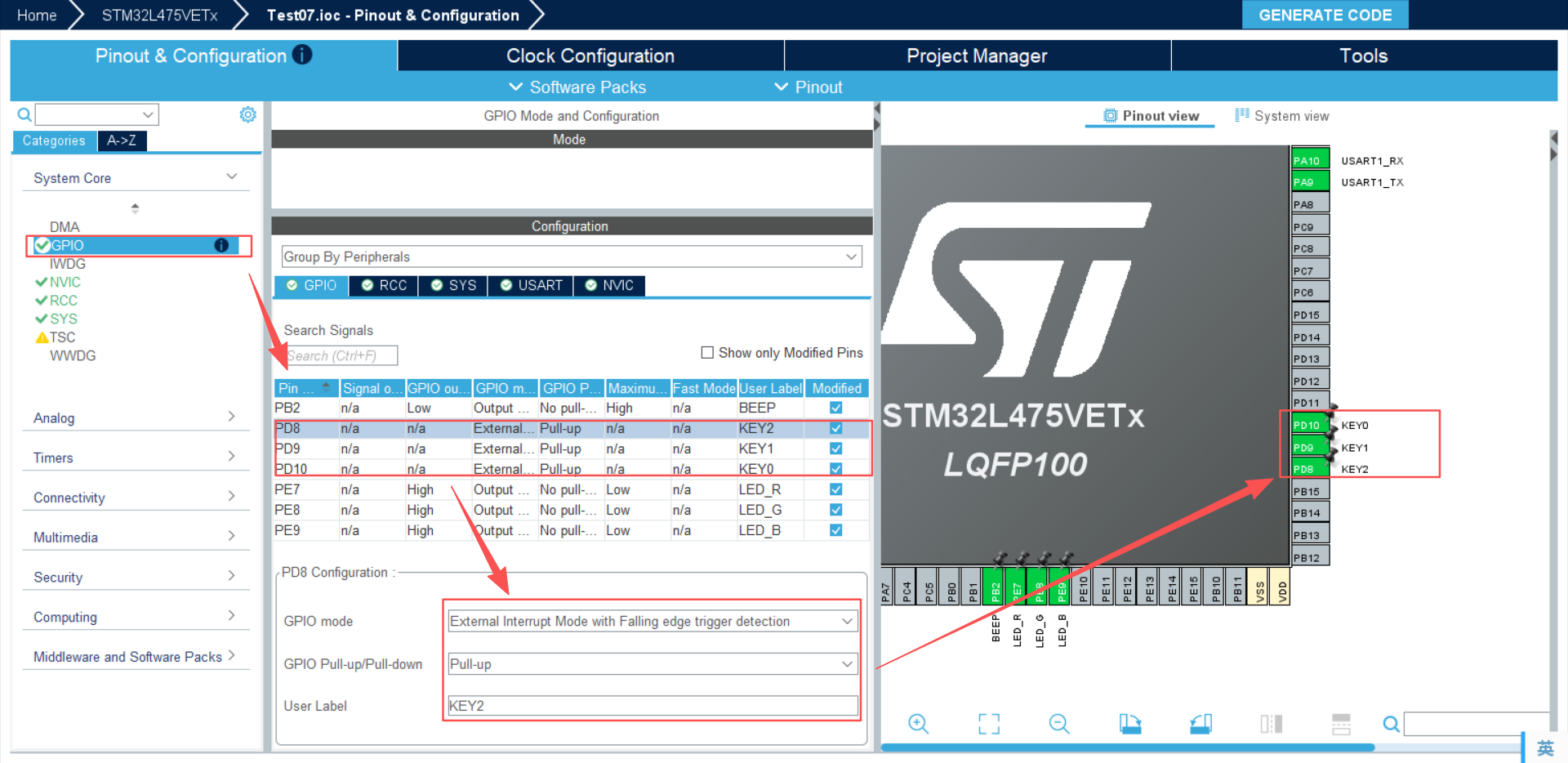Click the STM32L475VETx breadcrumb

click(x=159, y=15)
